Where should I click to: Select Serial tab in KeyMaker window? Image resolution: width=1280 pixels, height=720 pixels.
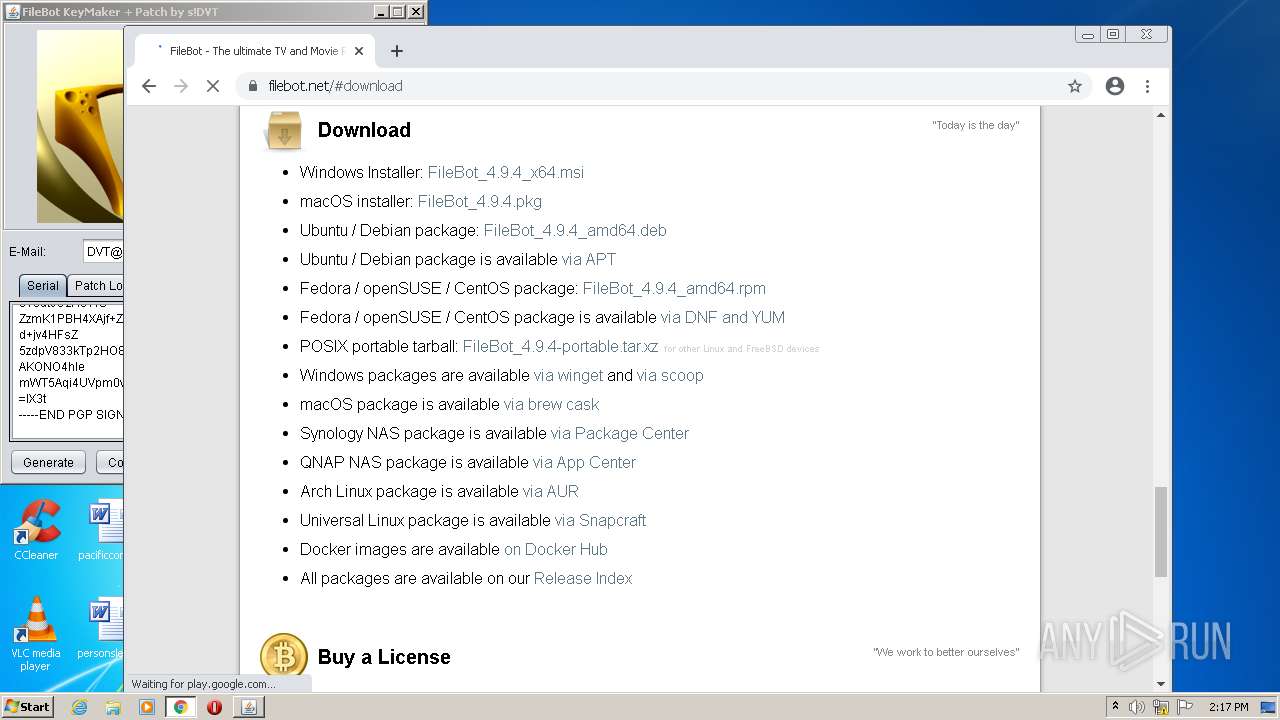click(x=43, y=286)
